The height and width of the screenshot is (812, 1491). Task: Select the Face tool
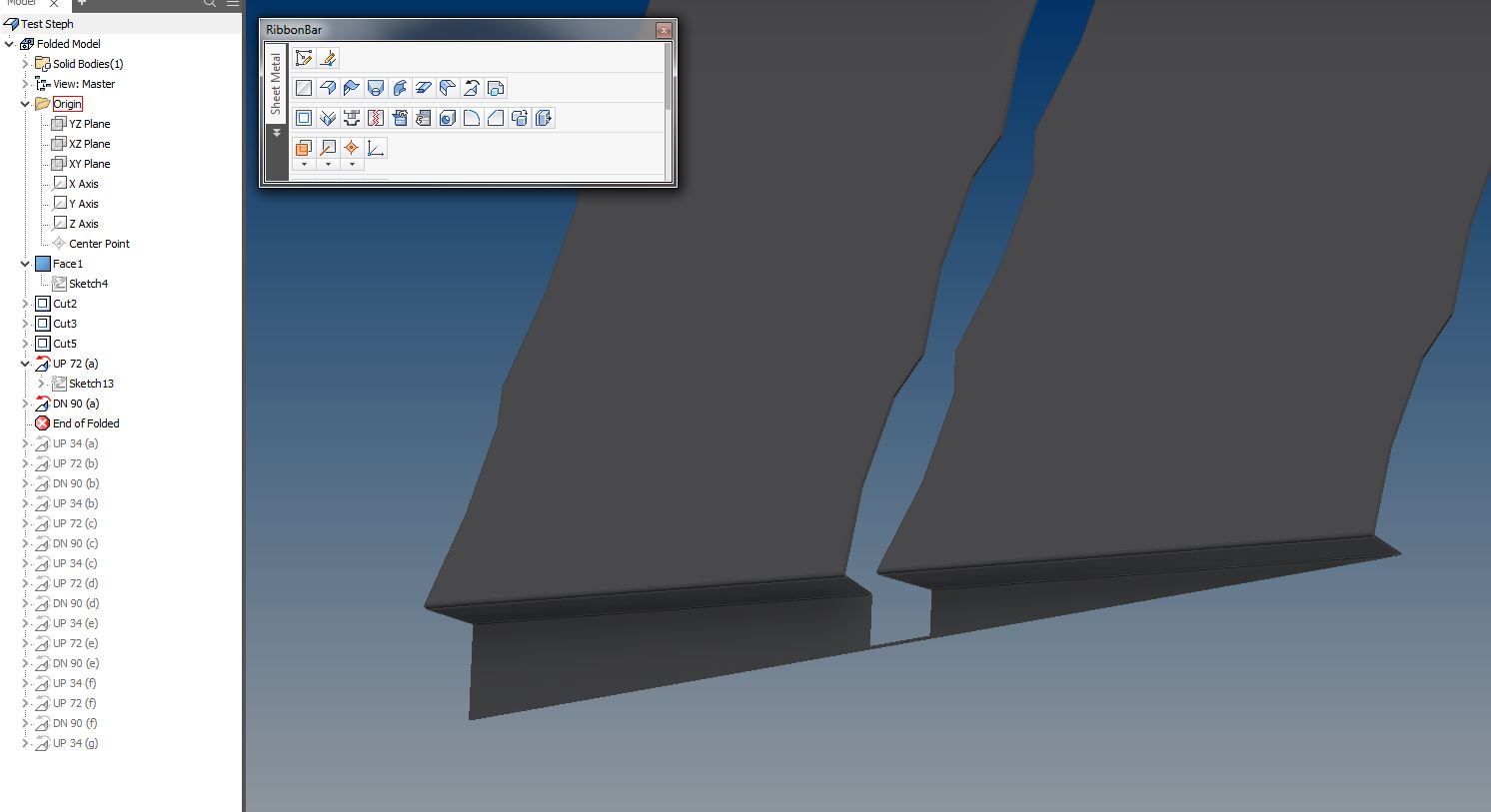304,88
